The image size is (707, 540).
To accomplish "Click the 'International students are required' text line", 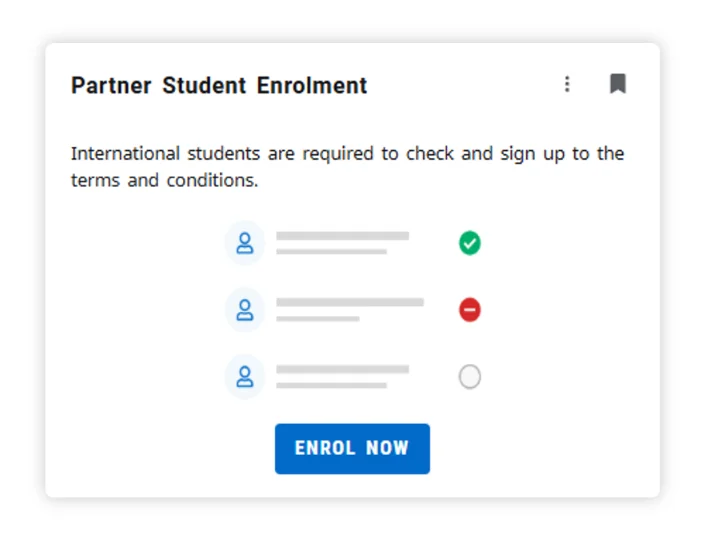I will click(x=347, y=154).
